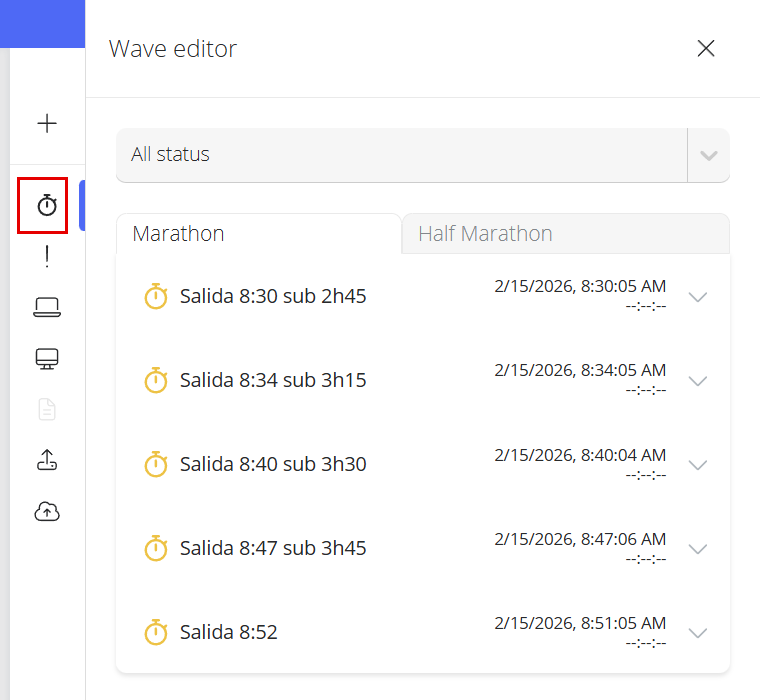Switch to the Marathon tab
This screenshot has height=700, width=760.
pos(259,234)
